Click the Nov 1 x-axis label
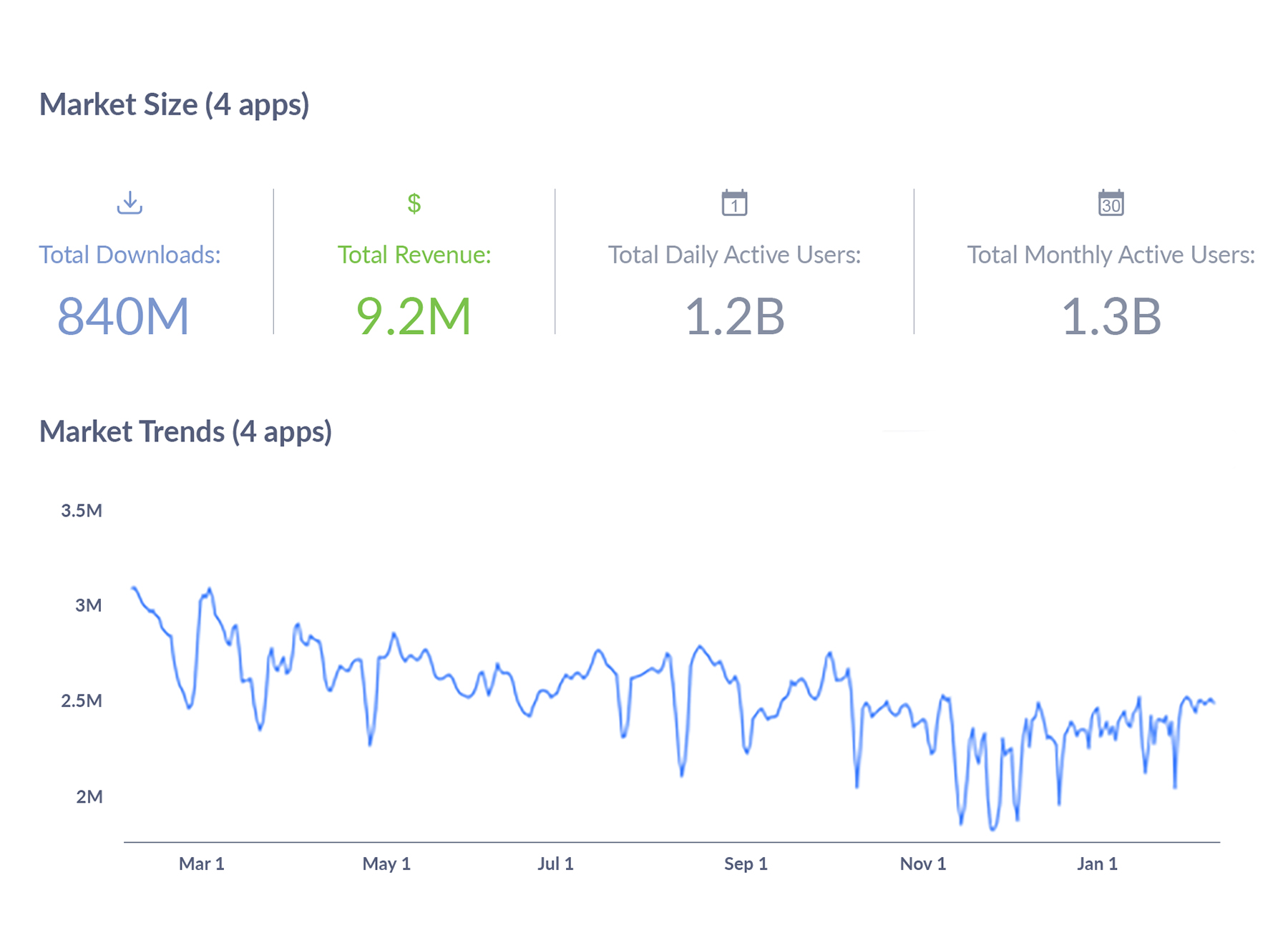Viewport: 1288px width, 925px height. point(923,863)
